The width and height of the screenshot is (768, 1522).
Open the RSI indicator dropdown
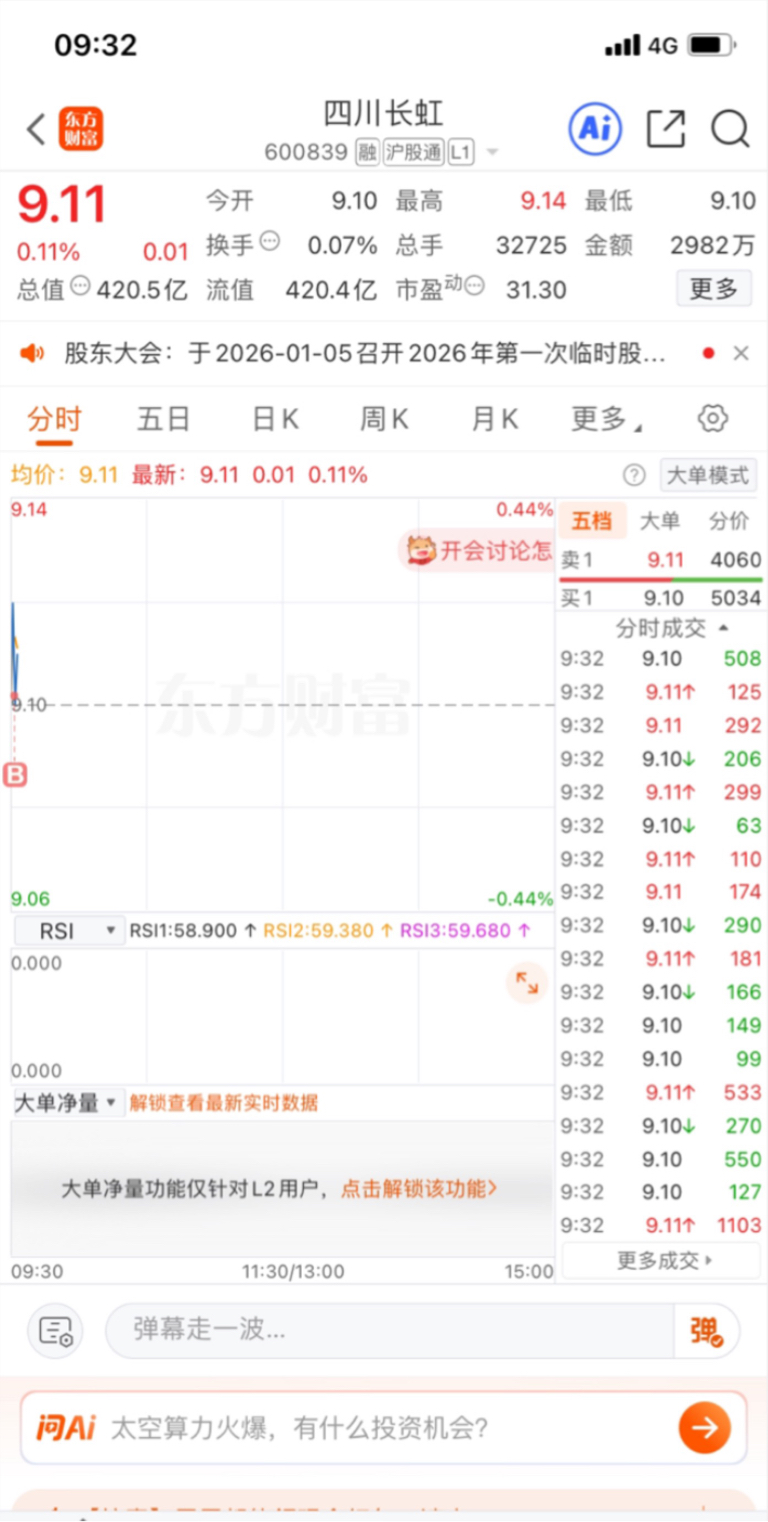click(68, 931)
